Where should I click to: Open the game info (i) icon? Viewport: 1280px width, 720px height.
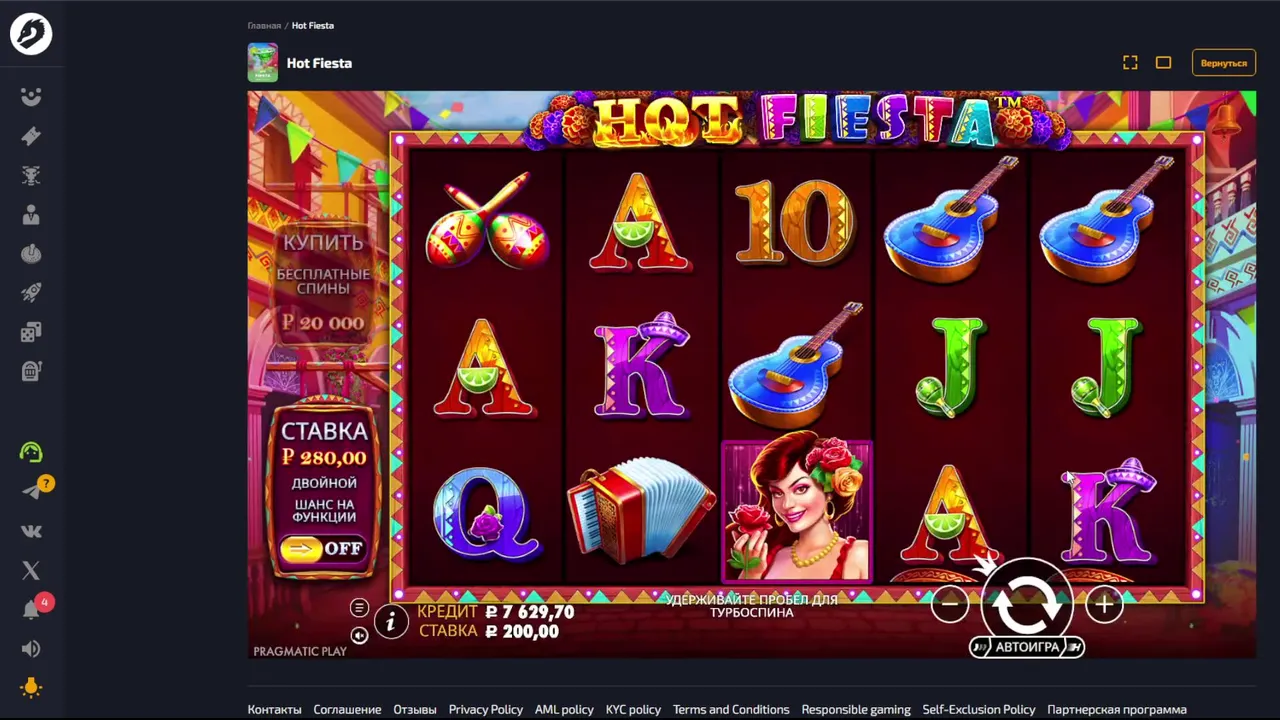coord(391,622)
